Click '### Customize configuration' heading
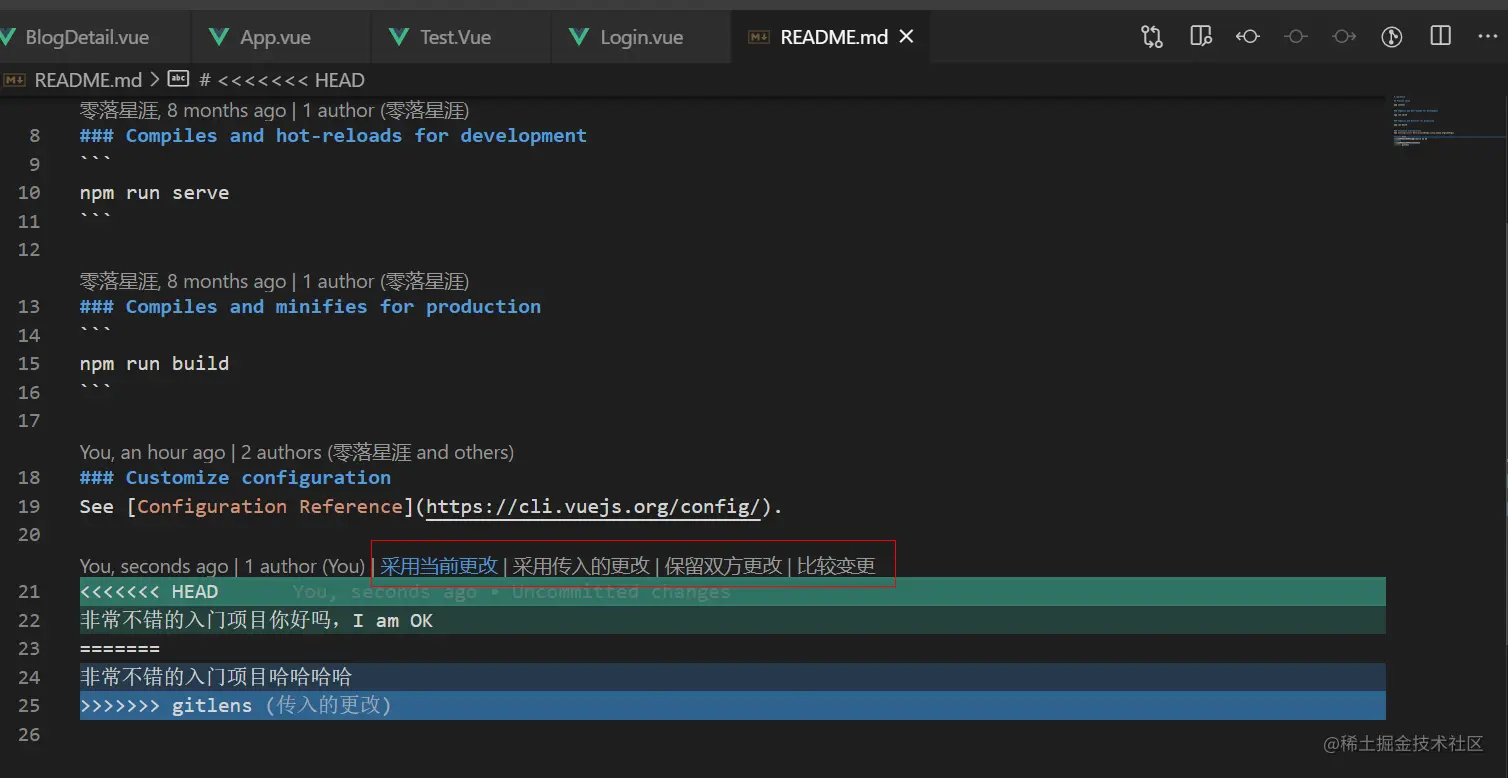This screenshot has height=778, width=1508. tap(235, 478)
